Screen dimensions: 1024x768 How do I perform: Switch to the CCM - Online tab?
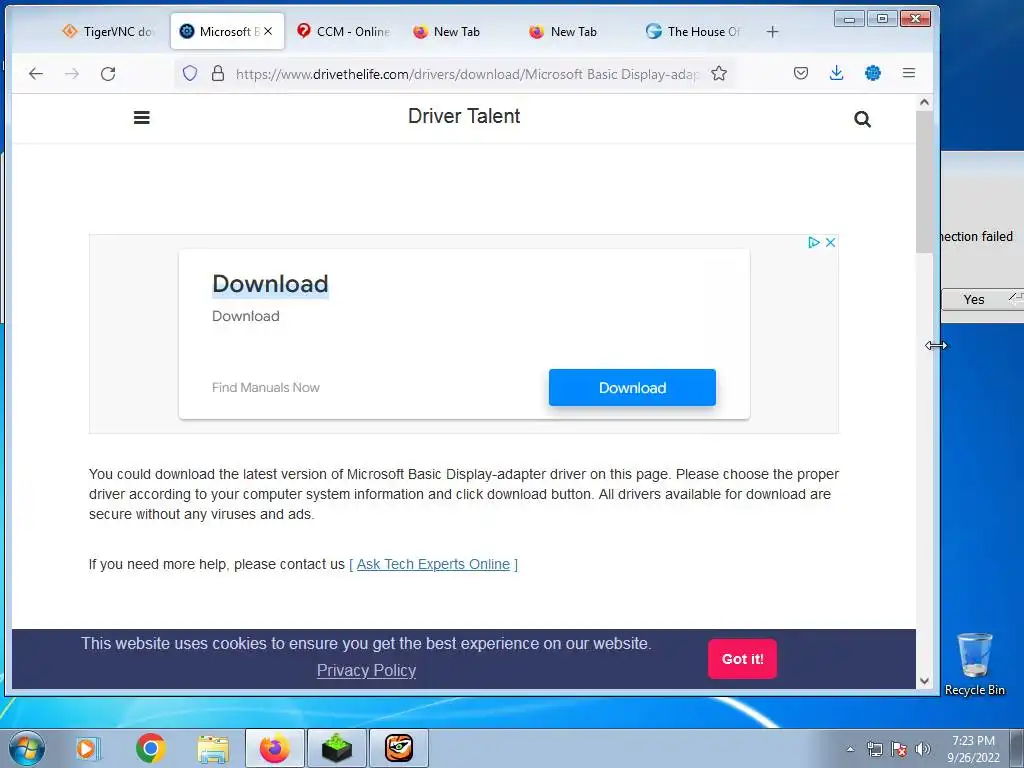[x=343, y=31]
